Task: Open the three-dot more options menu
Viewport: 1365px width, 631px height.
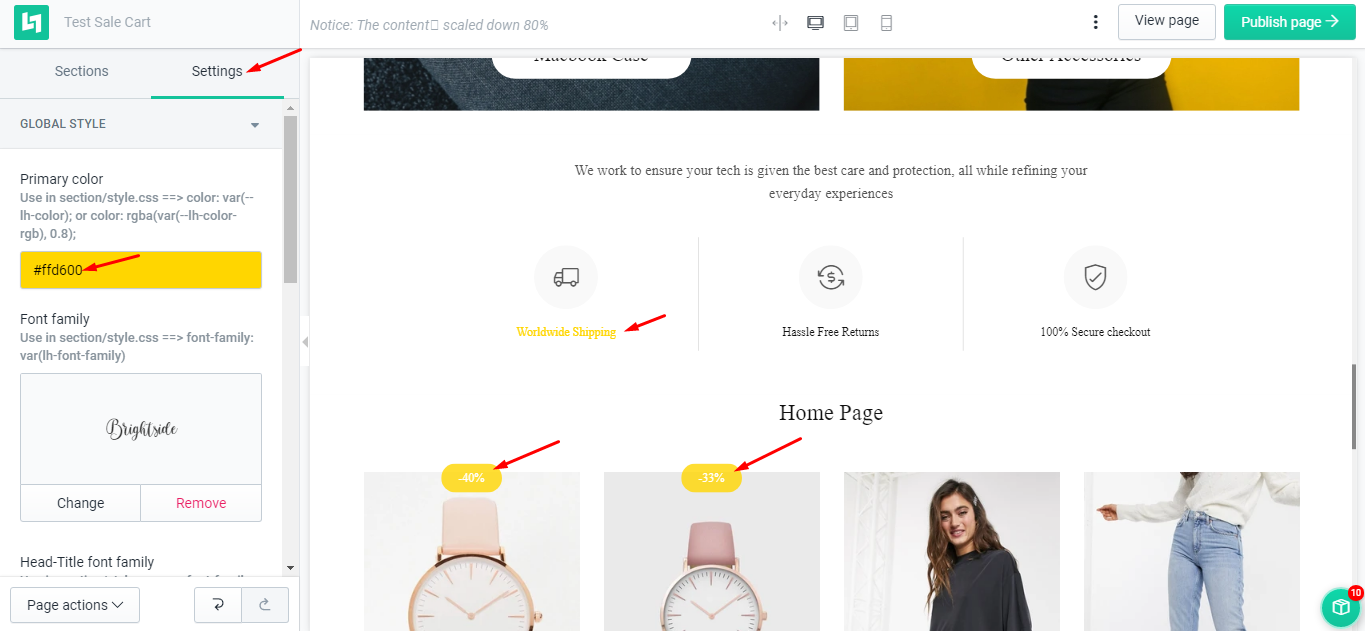Action: click(x=1096, y=22)
